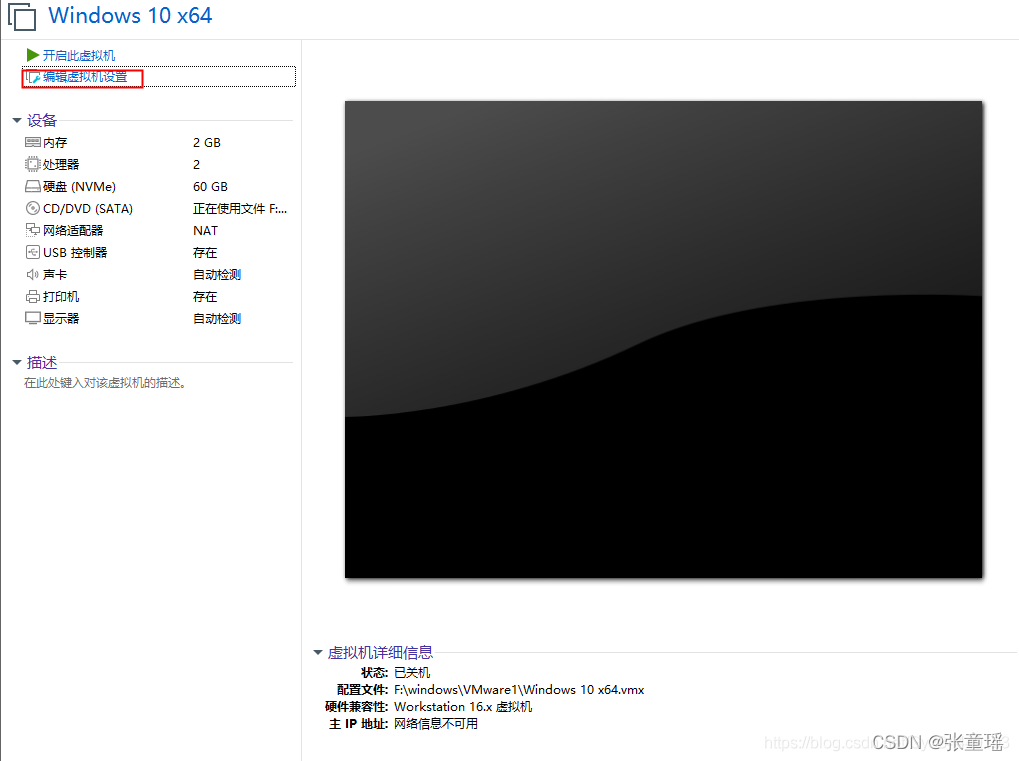The width and height of the screenshot is (1019, 761).
Task: Collapse the 虚拟机详细信息 details section
Action: pyautogui.click(x=318, y=652)
